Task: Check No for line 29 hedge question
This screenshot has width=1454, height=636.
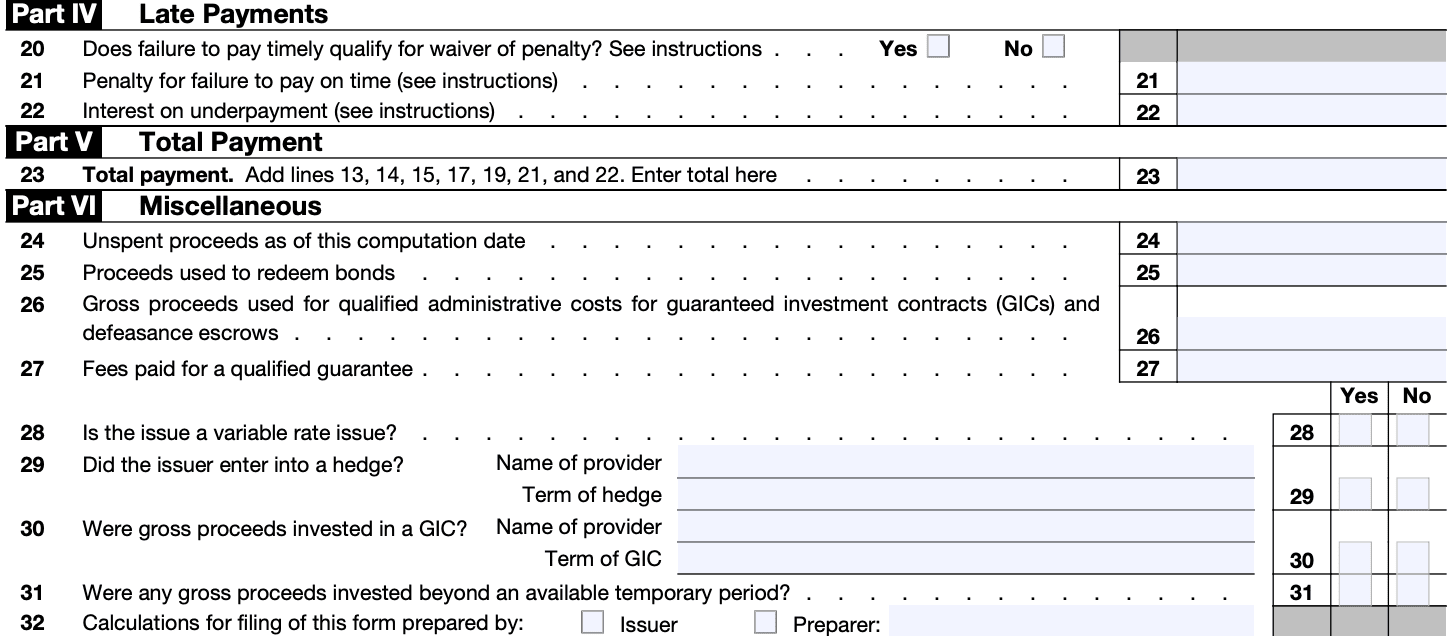Action: coord(1413,494)
